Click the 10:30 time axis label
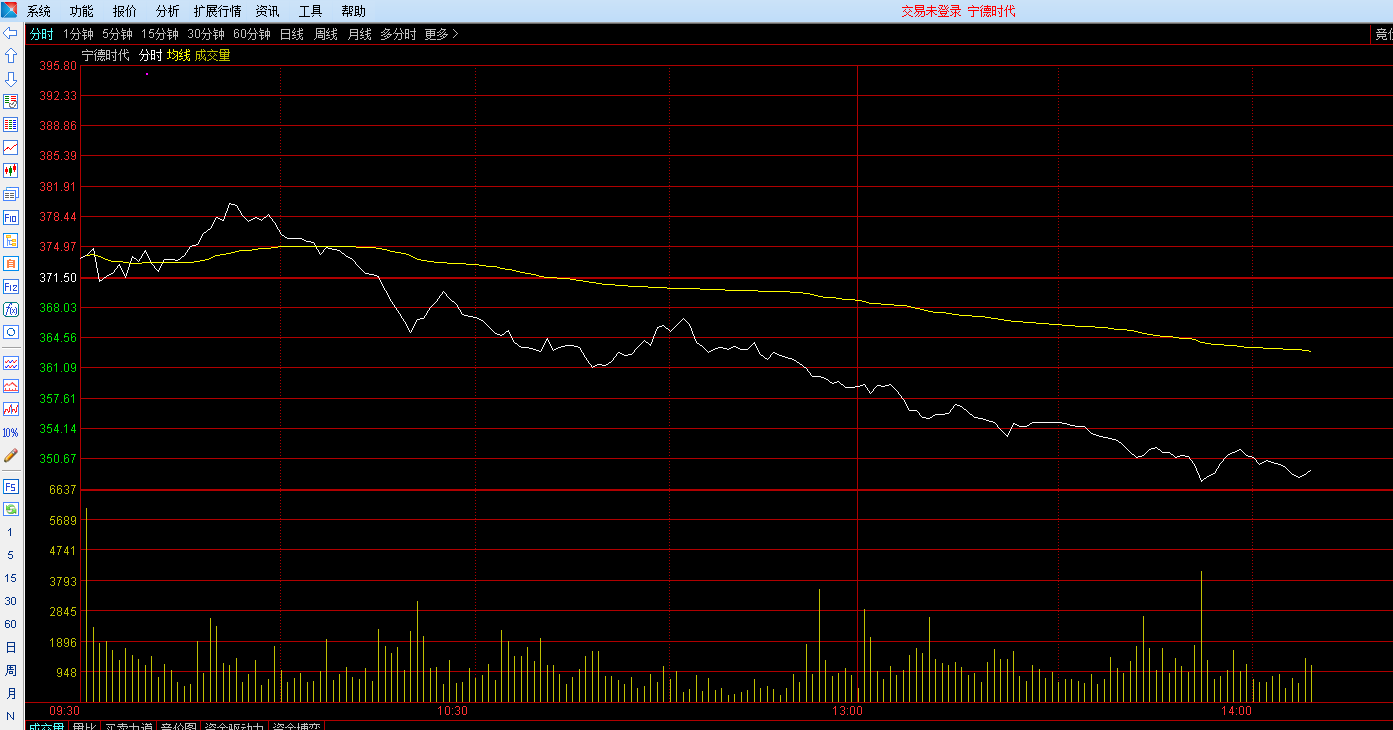Viewport: 1393px width, 730px height. tap(453, 710)
